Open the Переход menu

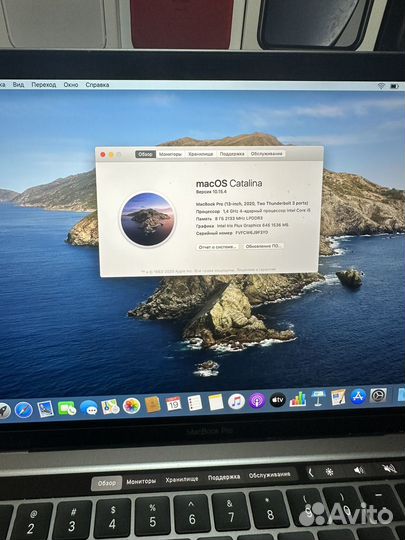click(44, 85)
